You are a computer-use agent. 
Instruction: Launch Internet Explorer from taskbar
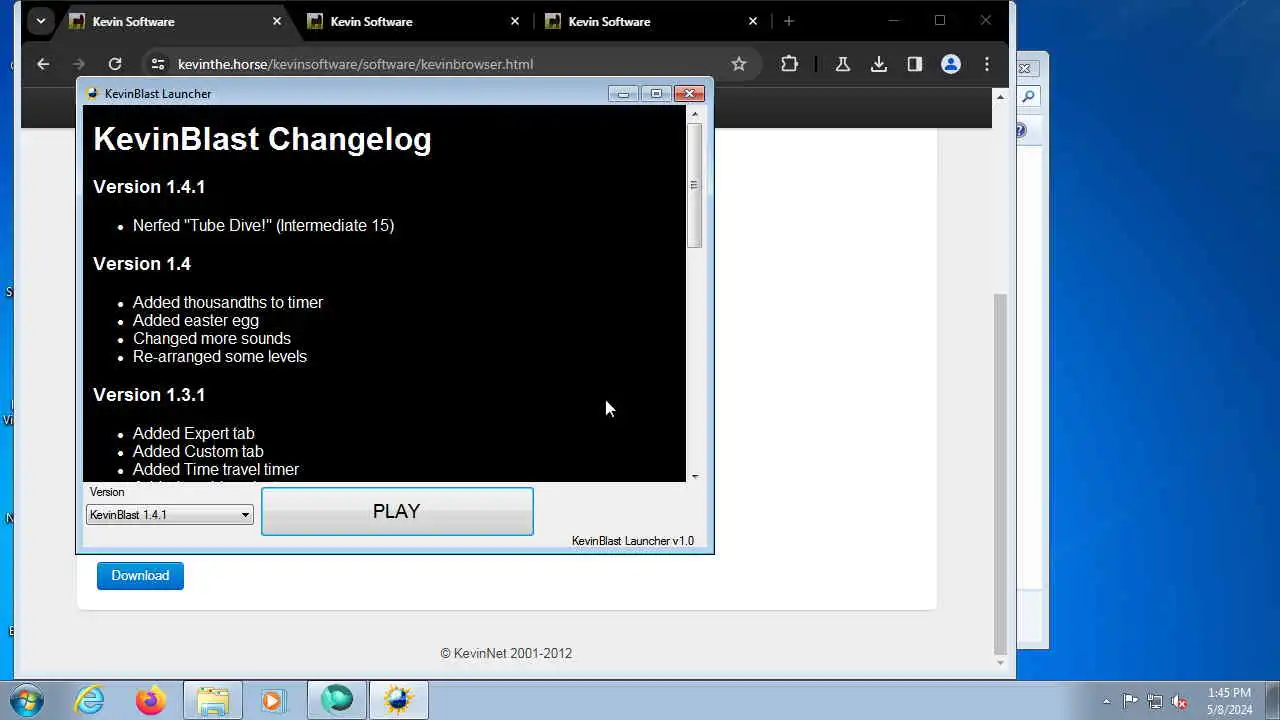[90, 700]
